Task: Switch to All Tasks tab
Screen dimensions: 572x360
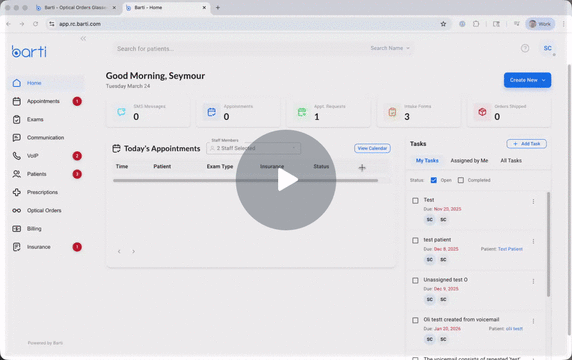Action: tap(511, 160)
